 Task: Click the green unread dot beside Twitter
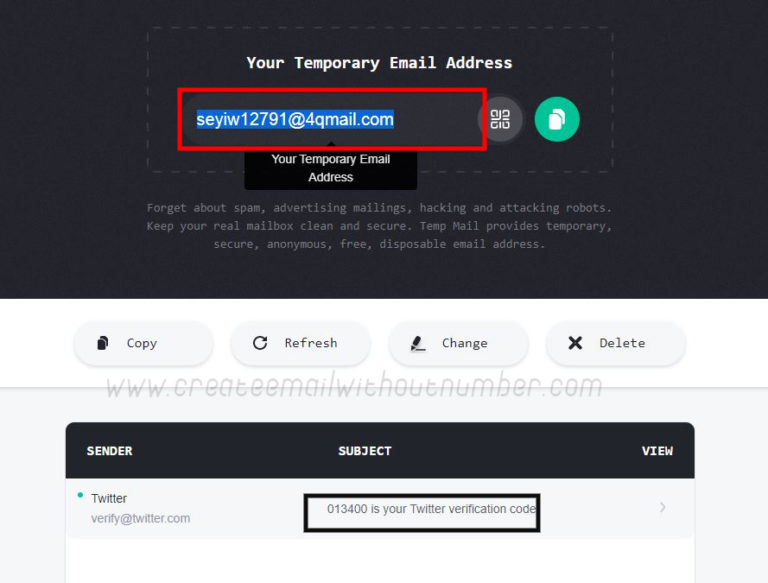[x=80, y=495]
